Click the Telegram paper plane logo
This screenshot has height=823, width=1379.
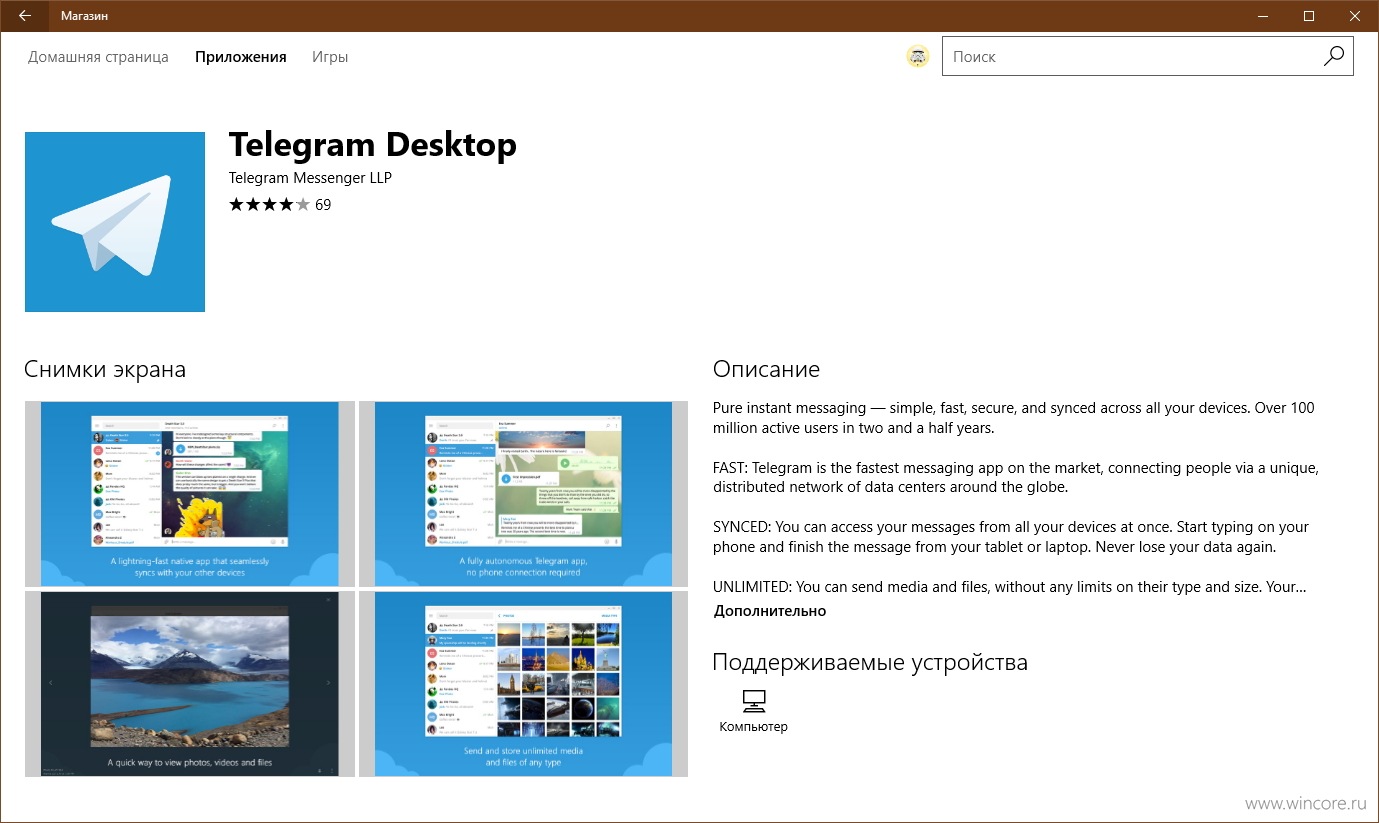(x=115, y=222)
